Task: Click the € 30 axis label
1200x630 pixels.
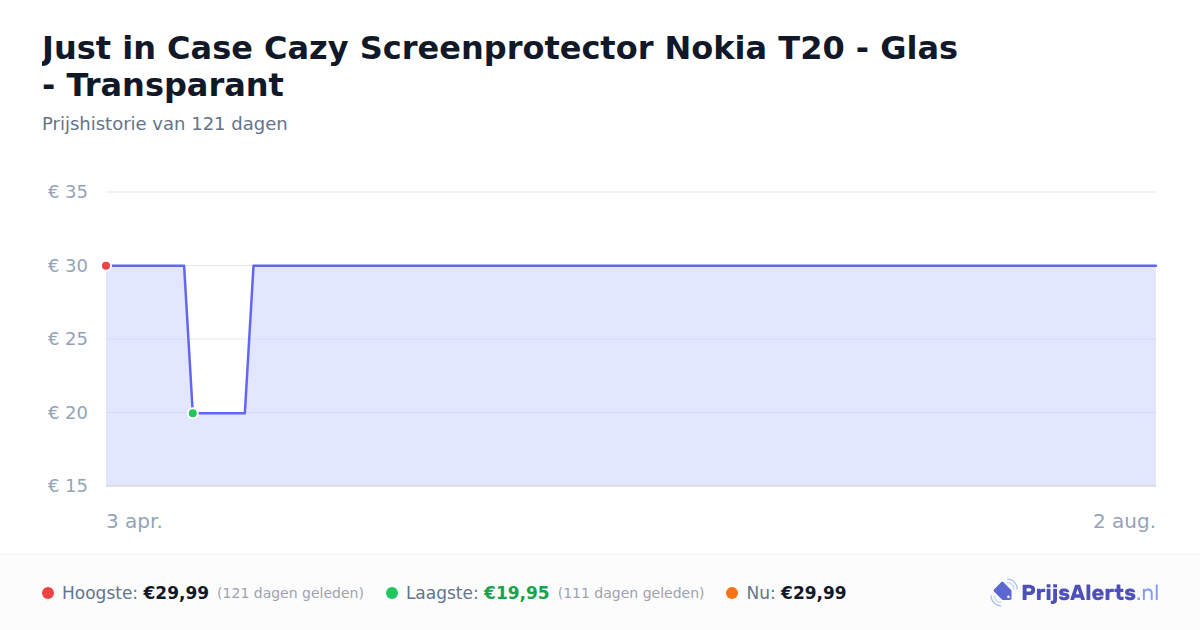Action: 68,266
